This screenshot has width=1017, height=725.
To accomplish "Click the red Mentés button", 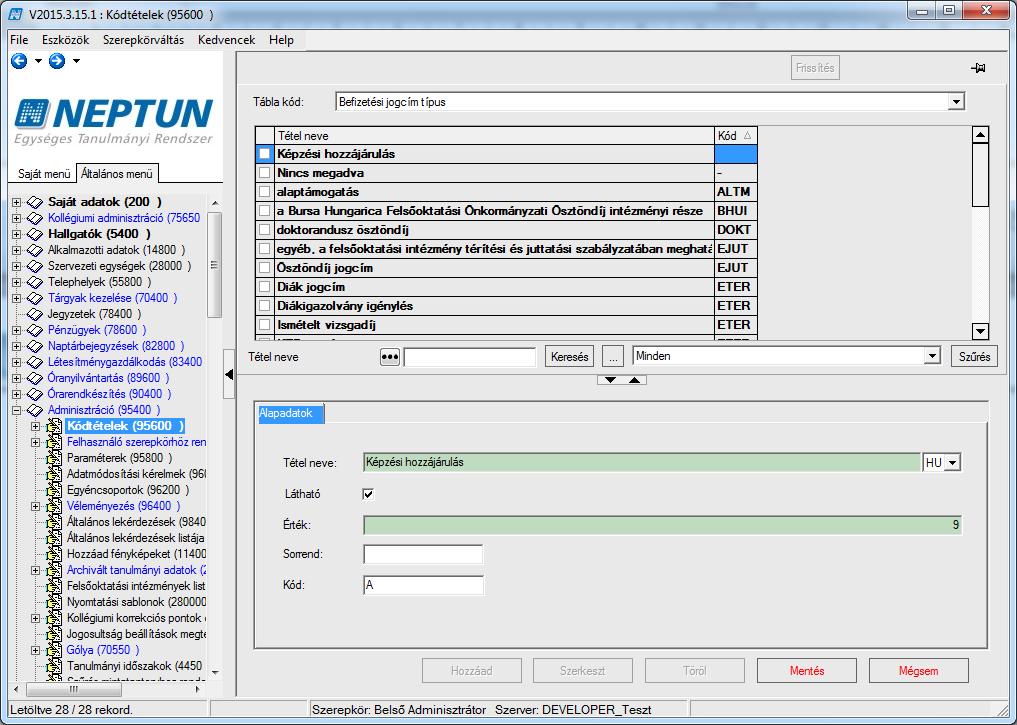I will 806,671.
